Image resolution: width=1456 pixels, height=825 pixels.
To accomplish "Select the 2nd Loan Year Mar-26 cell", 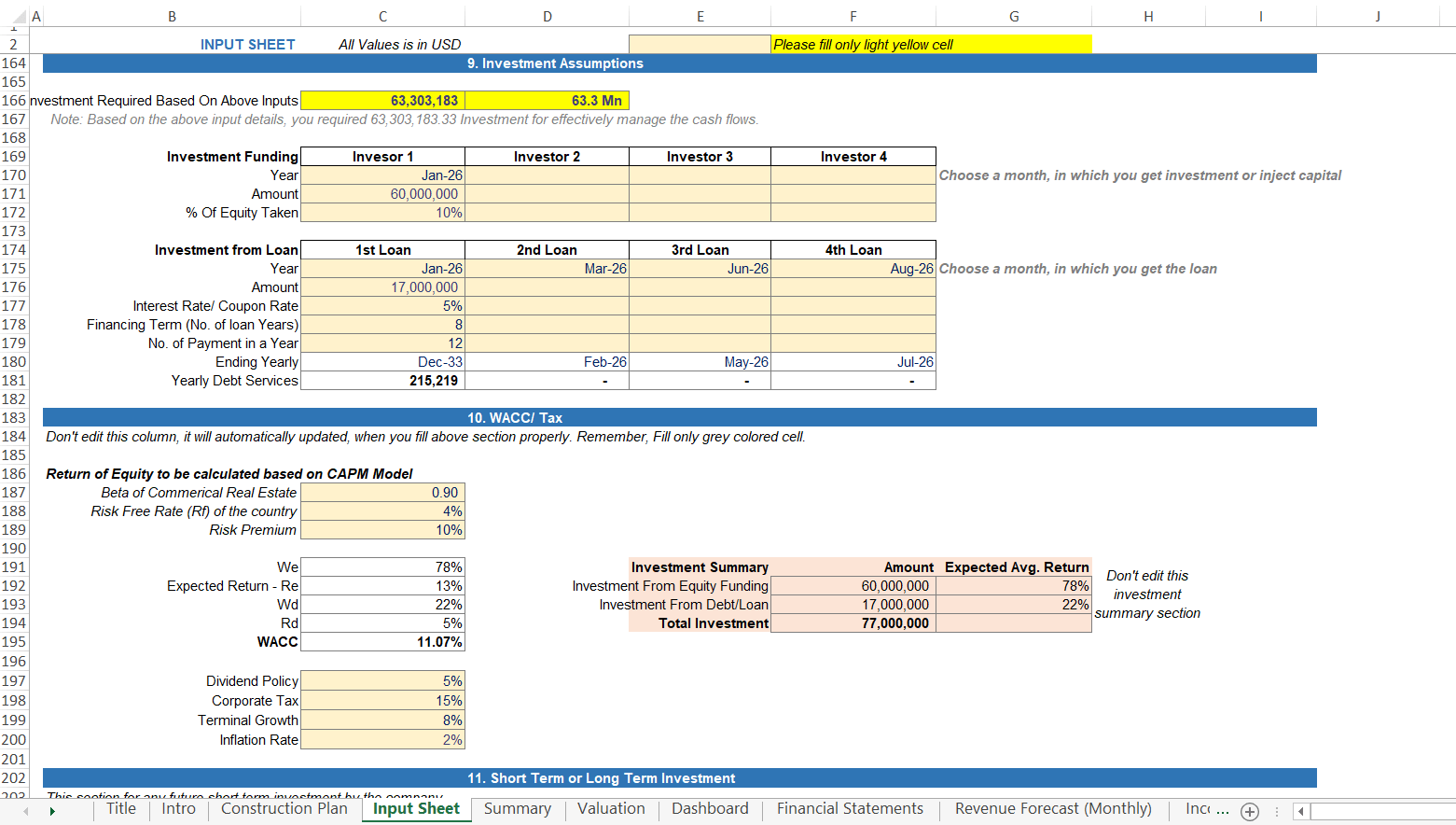I will coord(547,269).
